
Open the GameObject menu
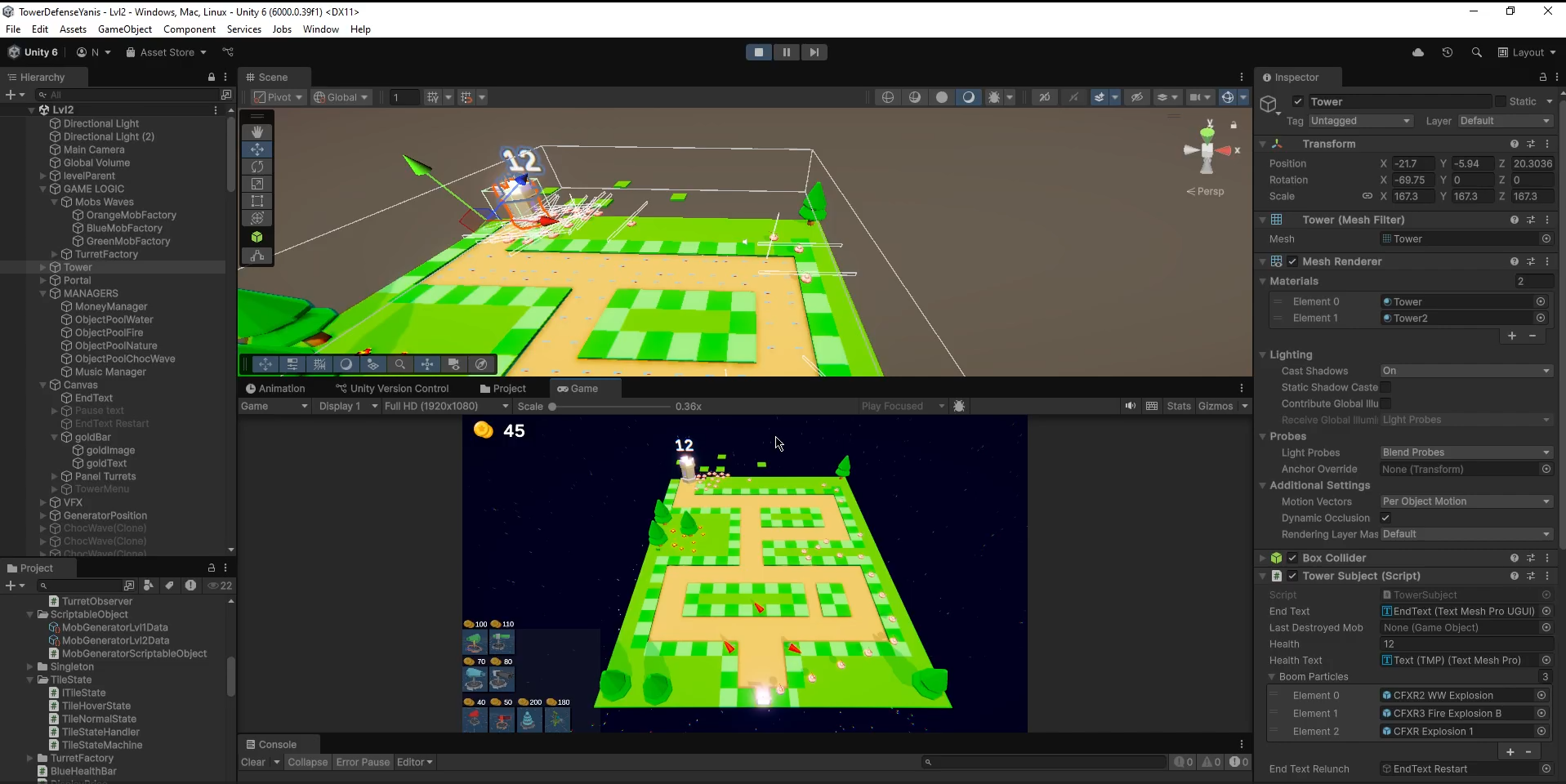[x=125, y=29]
